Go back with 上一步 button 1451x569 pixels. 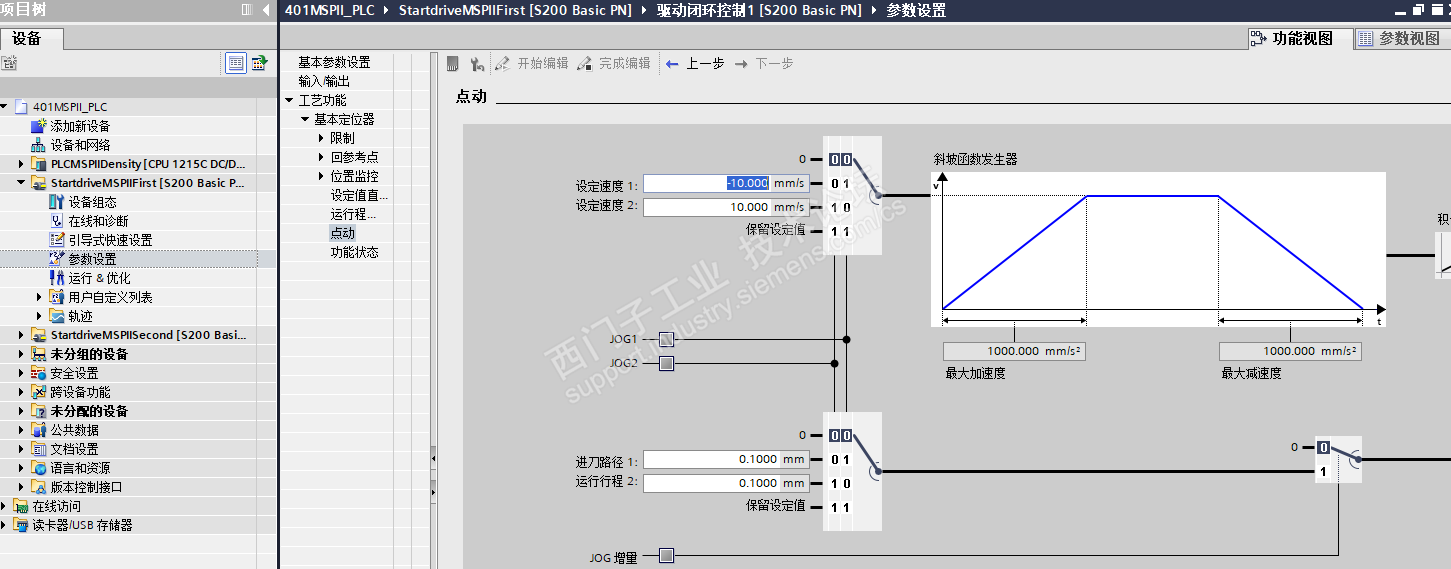coord(696,63)
